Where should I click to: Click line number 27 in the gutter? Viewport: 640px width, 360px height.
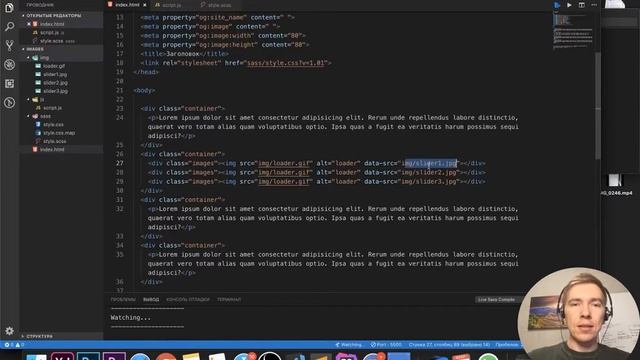(119, 163)
